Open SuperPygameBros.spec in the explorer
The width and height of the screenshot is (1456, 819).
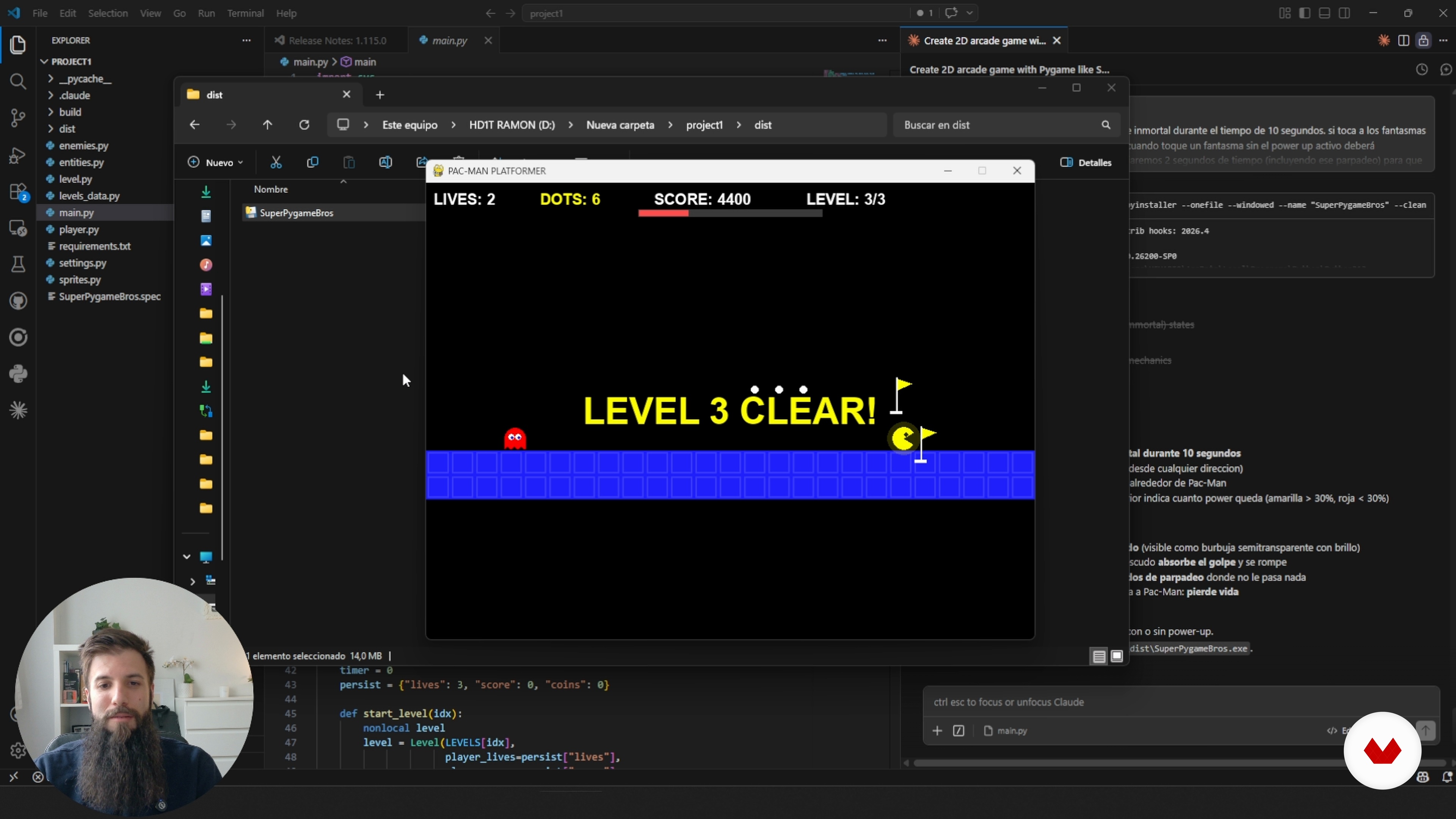[110, 297]
